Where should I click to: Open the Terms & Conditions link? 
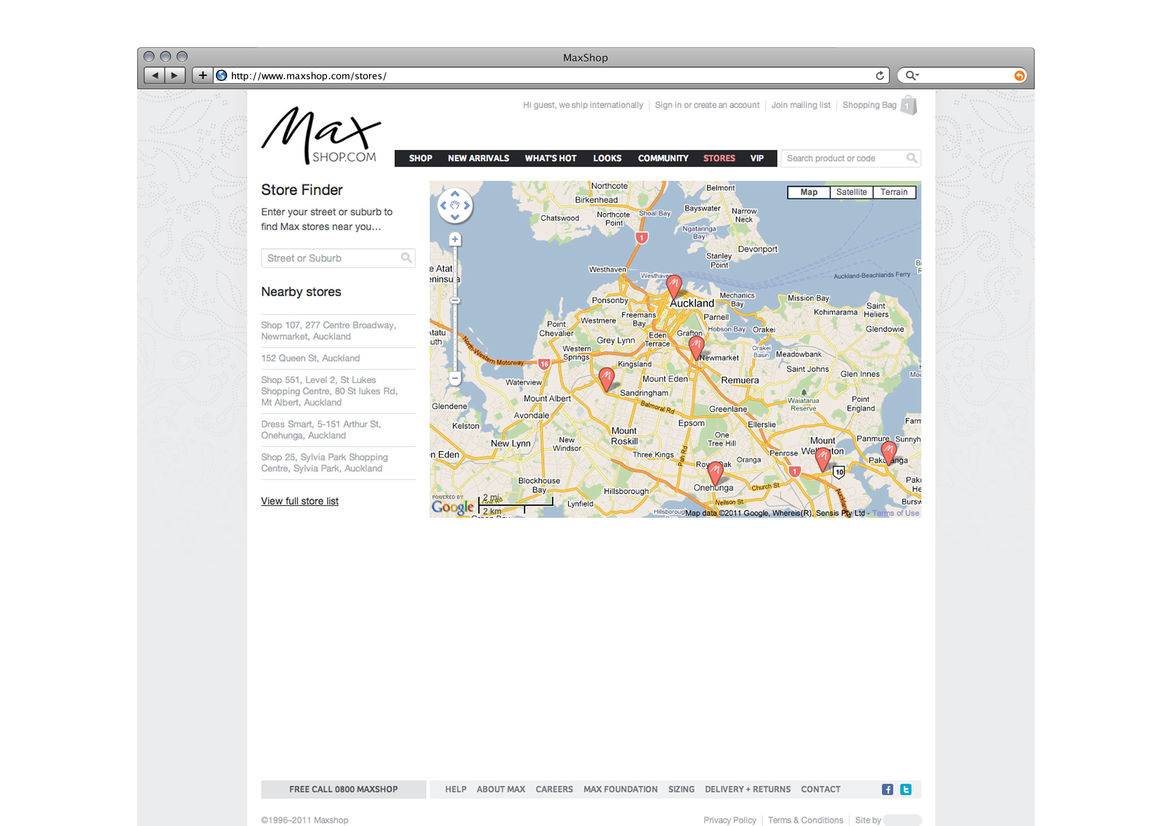[x=805, y=820]
